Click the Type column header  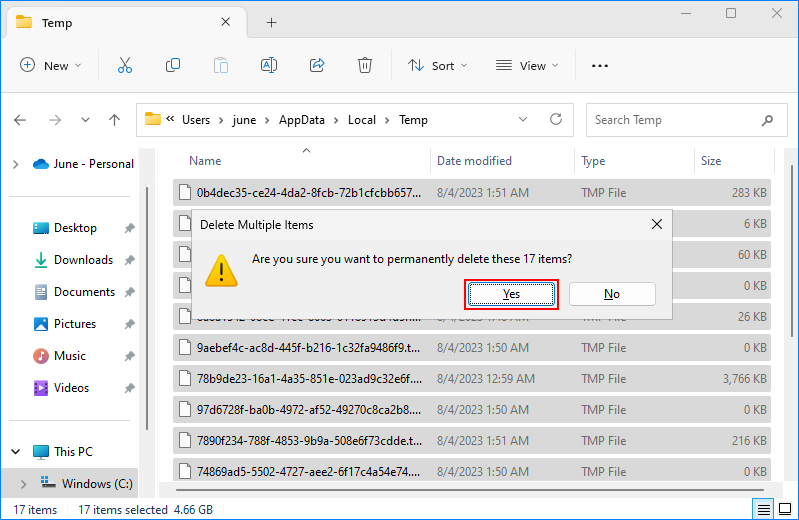[593, 161]
